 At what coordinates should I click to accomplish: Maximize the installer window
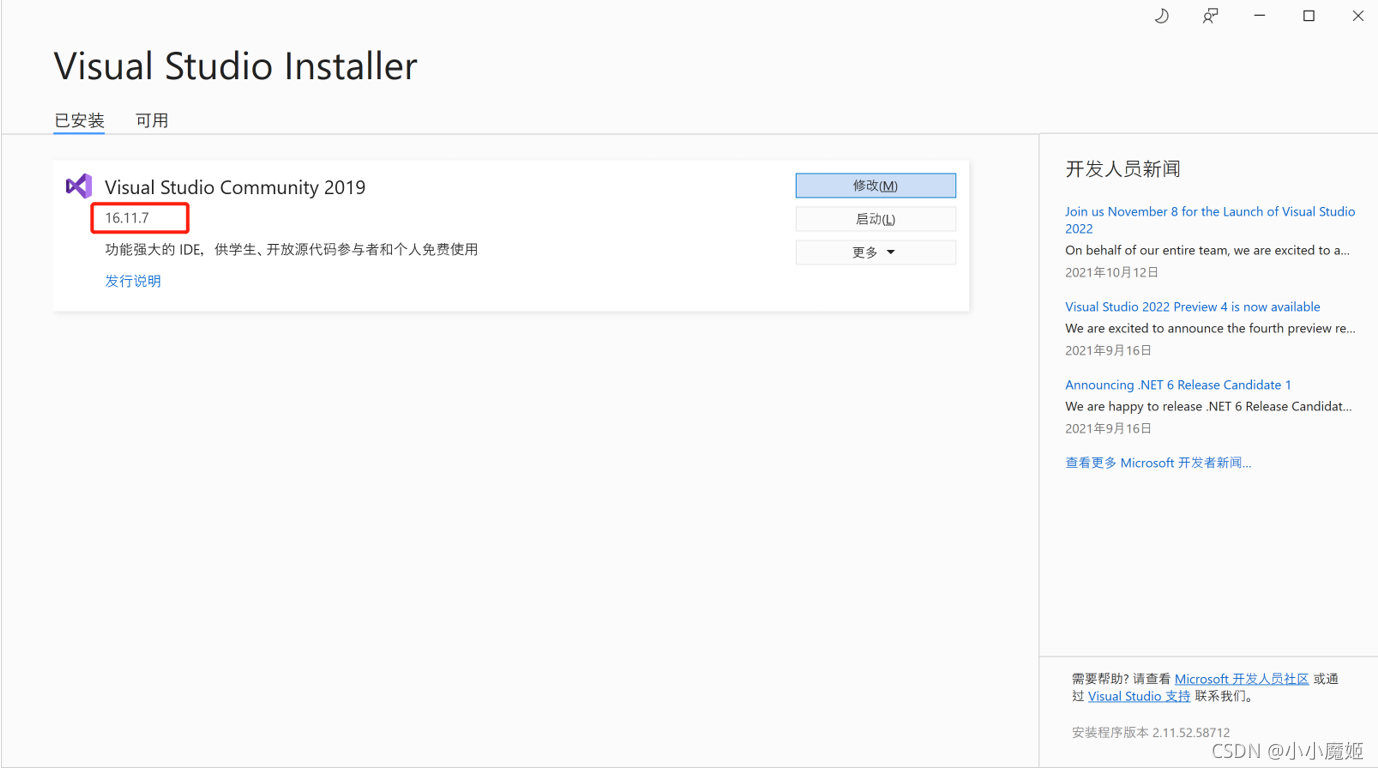pyautogui.click(x=1308, y=16)
